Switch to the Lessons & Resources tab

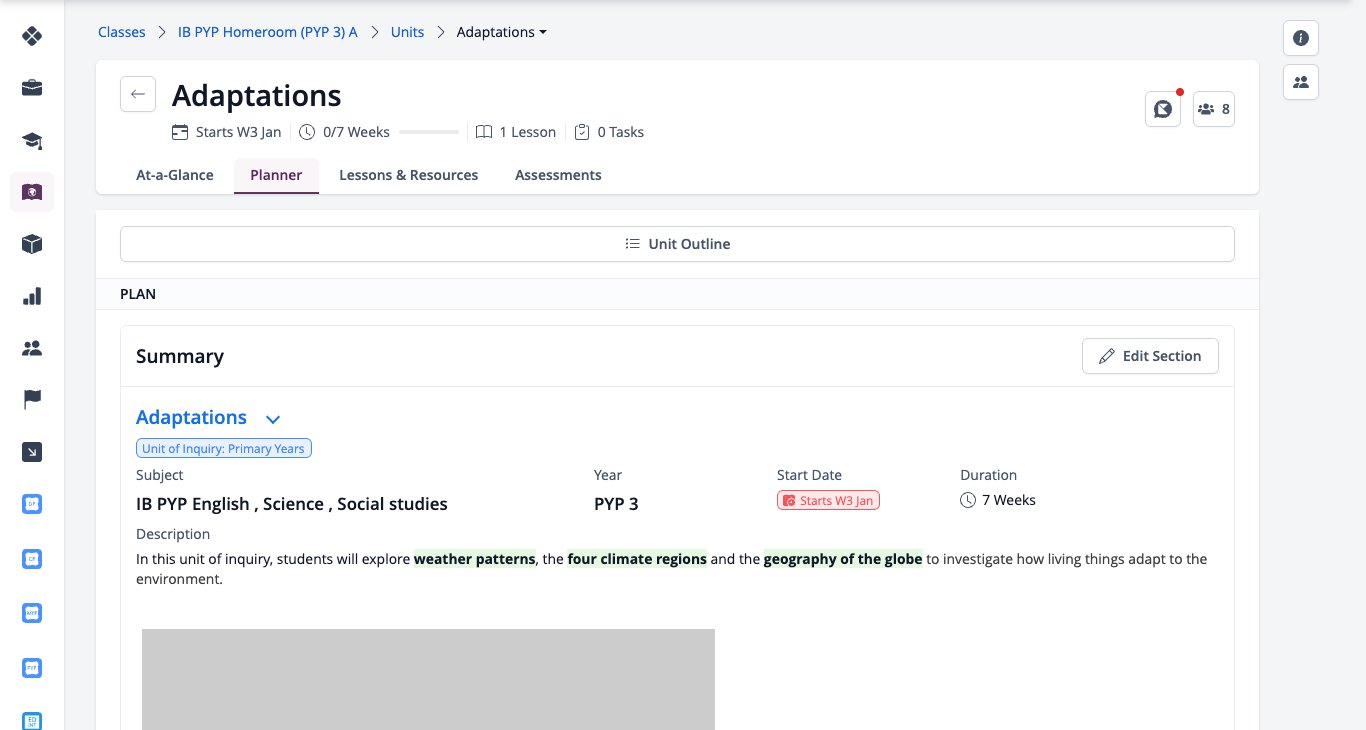point(408,175)
